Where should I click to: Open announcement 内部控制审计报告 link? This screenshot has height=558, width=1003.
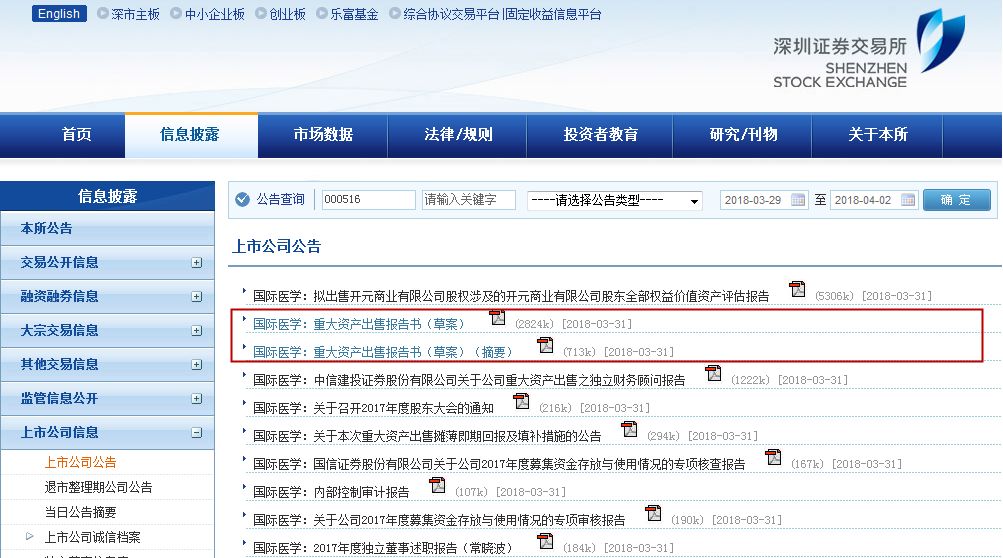[x=331, y=492]
